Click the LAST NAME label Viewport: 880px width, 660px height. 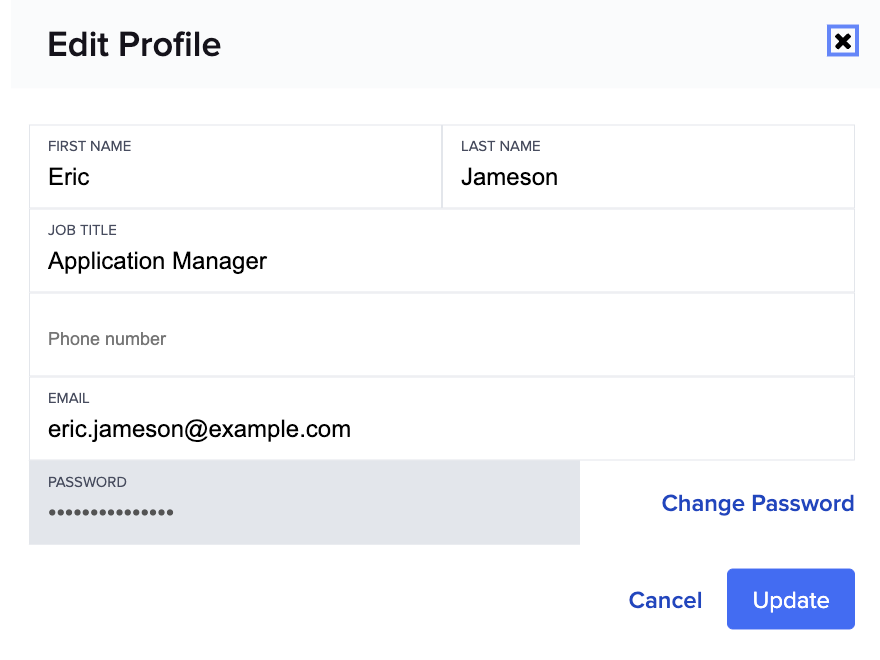[500, 146]
